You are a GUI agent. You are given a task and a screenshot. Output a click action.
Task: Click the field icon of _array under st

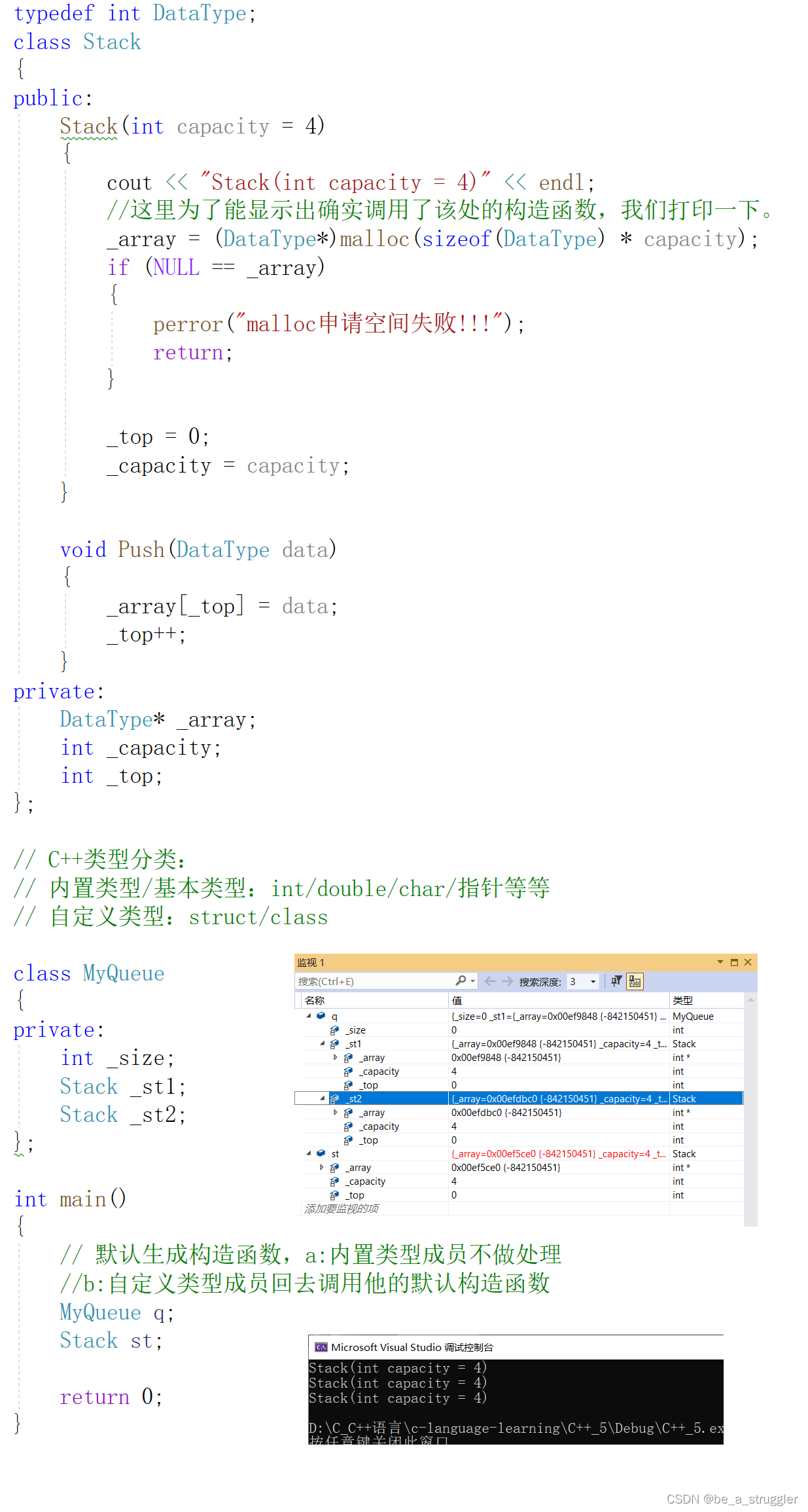pyautogui.click(x=334, y=1168)
